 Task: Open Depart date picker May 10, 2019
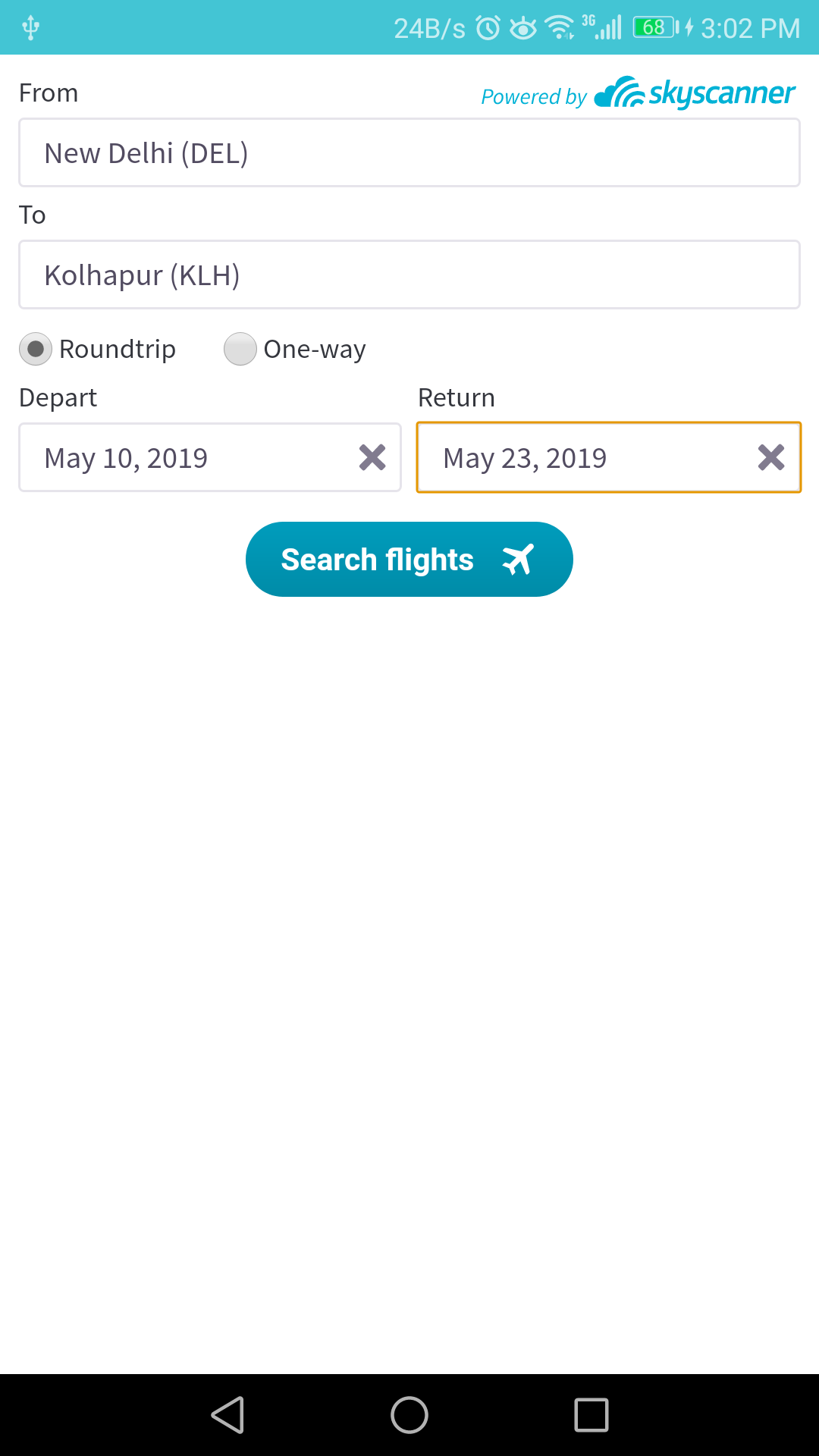pyautogui.click(x=190, y=458)
